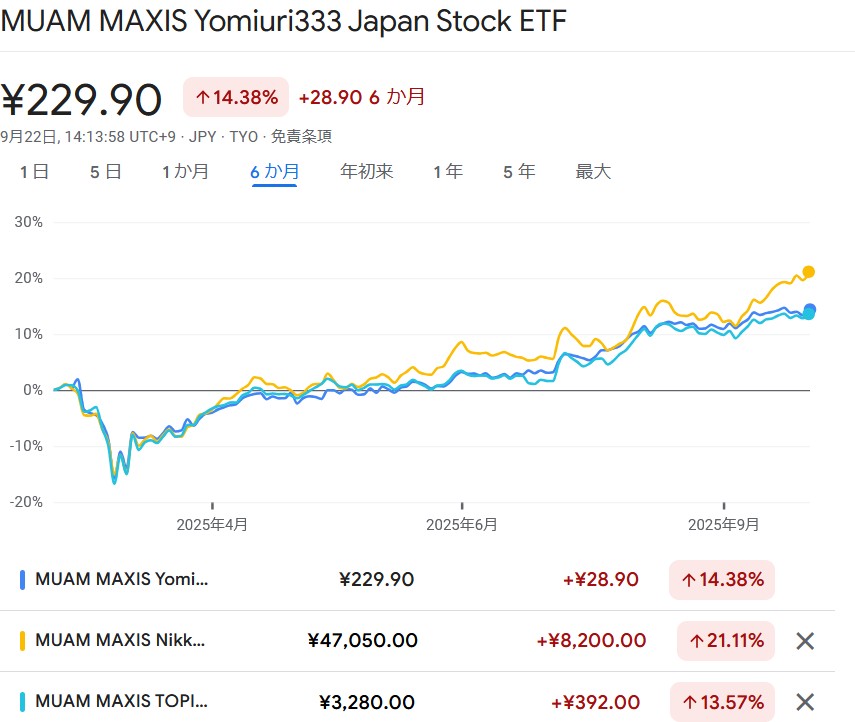Open the MUAM MAXIS TOPIX row
The width and height of the screenshot is (855, 722).
tap(122, 702)
